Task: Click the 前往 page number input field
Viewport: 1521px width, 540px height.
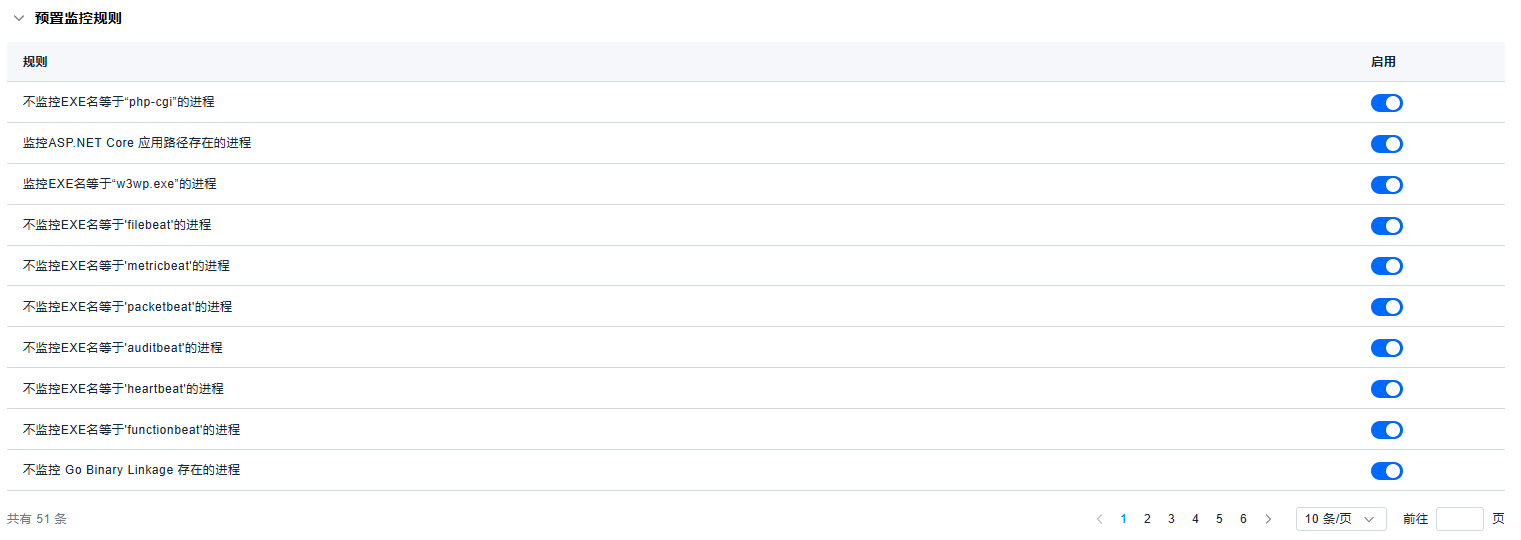Action: coord(1459,519)
